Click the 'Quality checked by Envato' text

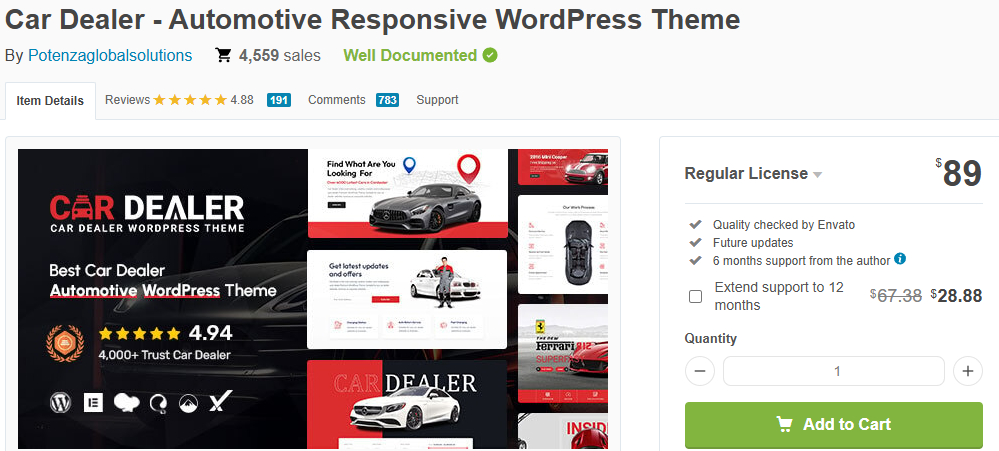[x=784, y=224]
